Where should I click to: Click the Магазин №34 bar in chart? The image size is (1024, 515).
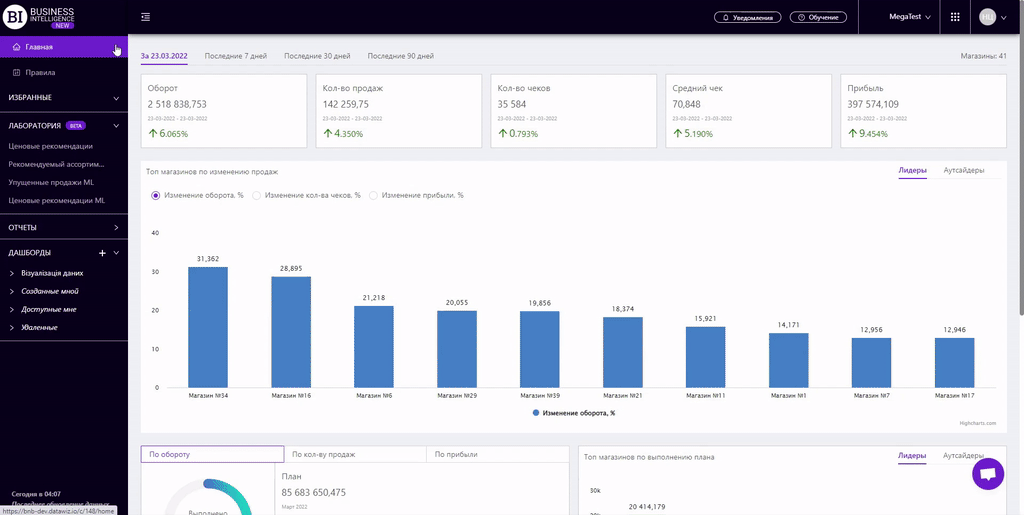[x=208, y=327]
